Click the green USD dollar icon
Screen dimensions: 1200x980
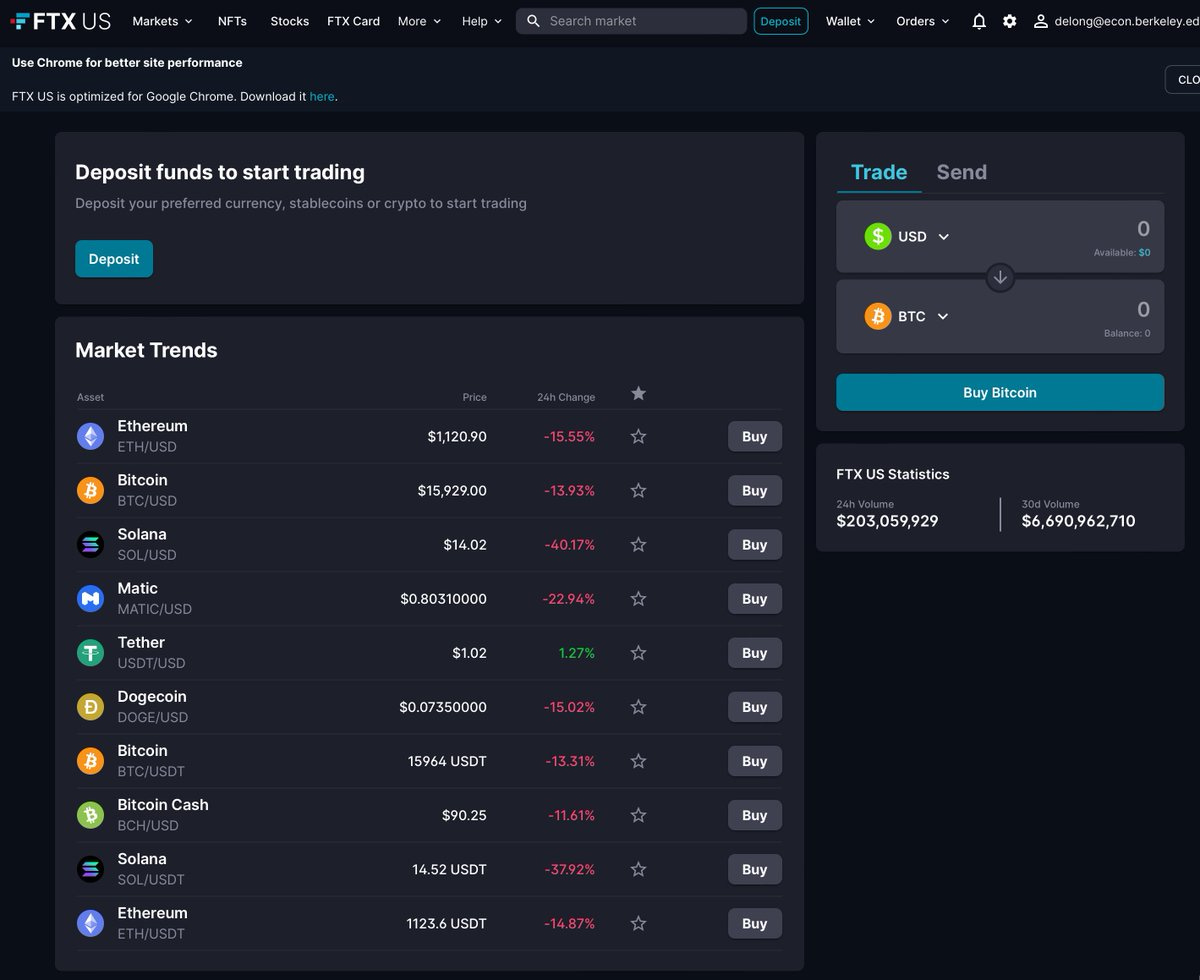(878, 236)
